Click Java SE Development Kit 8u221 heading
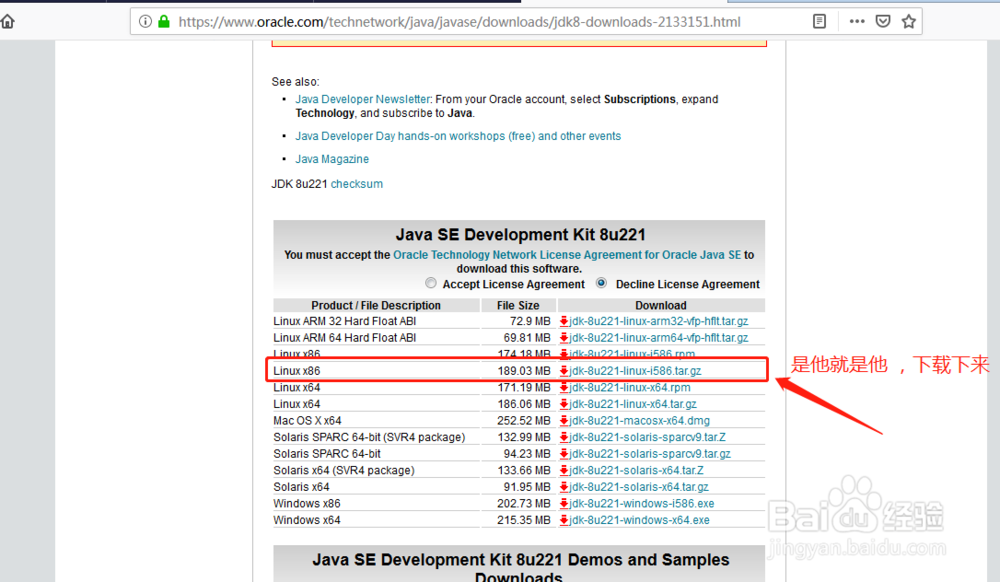The width and height of the screenshot is (1000, 582). (x=520, y=235)
